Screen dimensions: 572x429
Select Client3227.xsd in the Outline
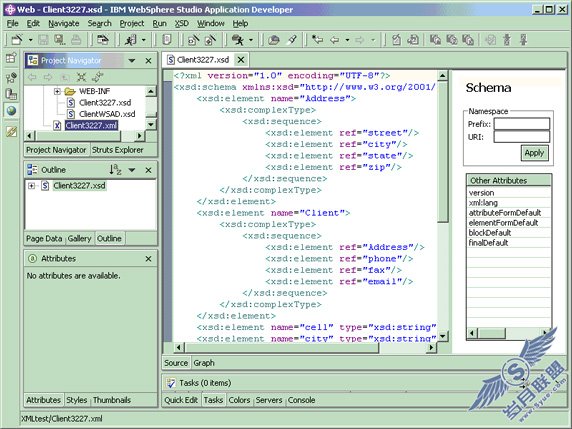pos(79,186)
